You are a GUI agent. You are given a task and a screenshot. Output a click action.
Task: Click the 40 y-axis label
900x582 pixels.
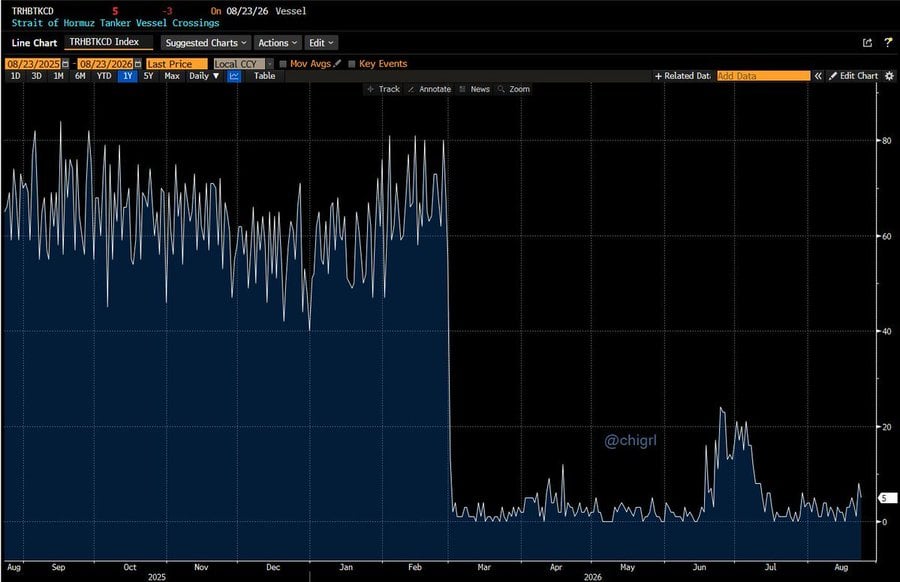[x=887, y=331]
